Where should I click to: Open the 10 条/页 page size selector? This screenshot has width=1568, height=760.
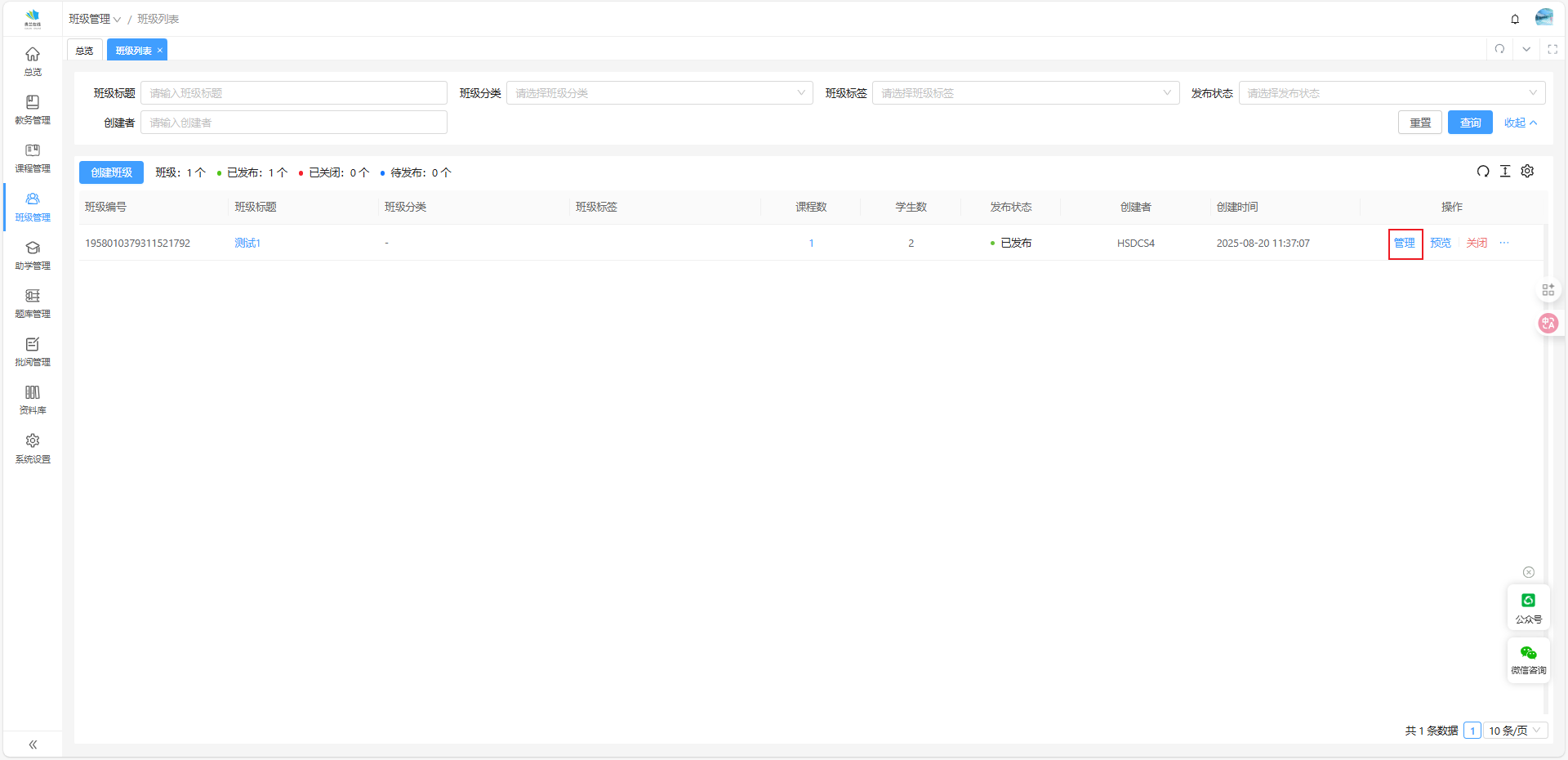(x=1515, y=731)
